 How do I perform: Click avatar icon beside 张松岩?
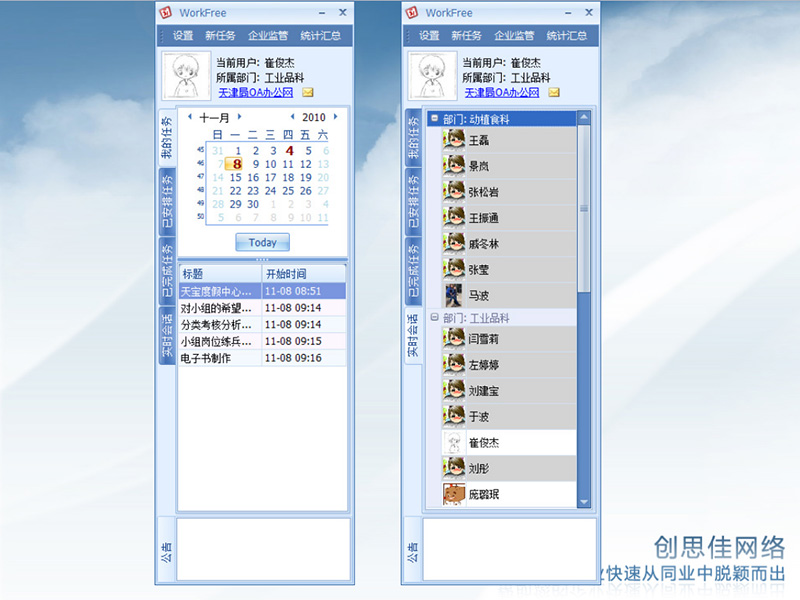(x=454, y=192)
